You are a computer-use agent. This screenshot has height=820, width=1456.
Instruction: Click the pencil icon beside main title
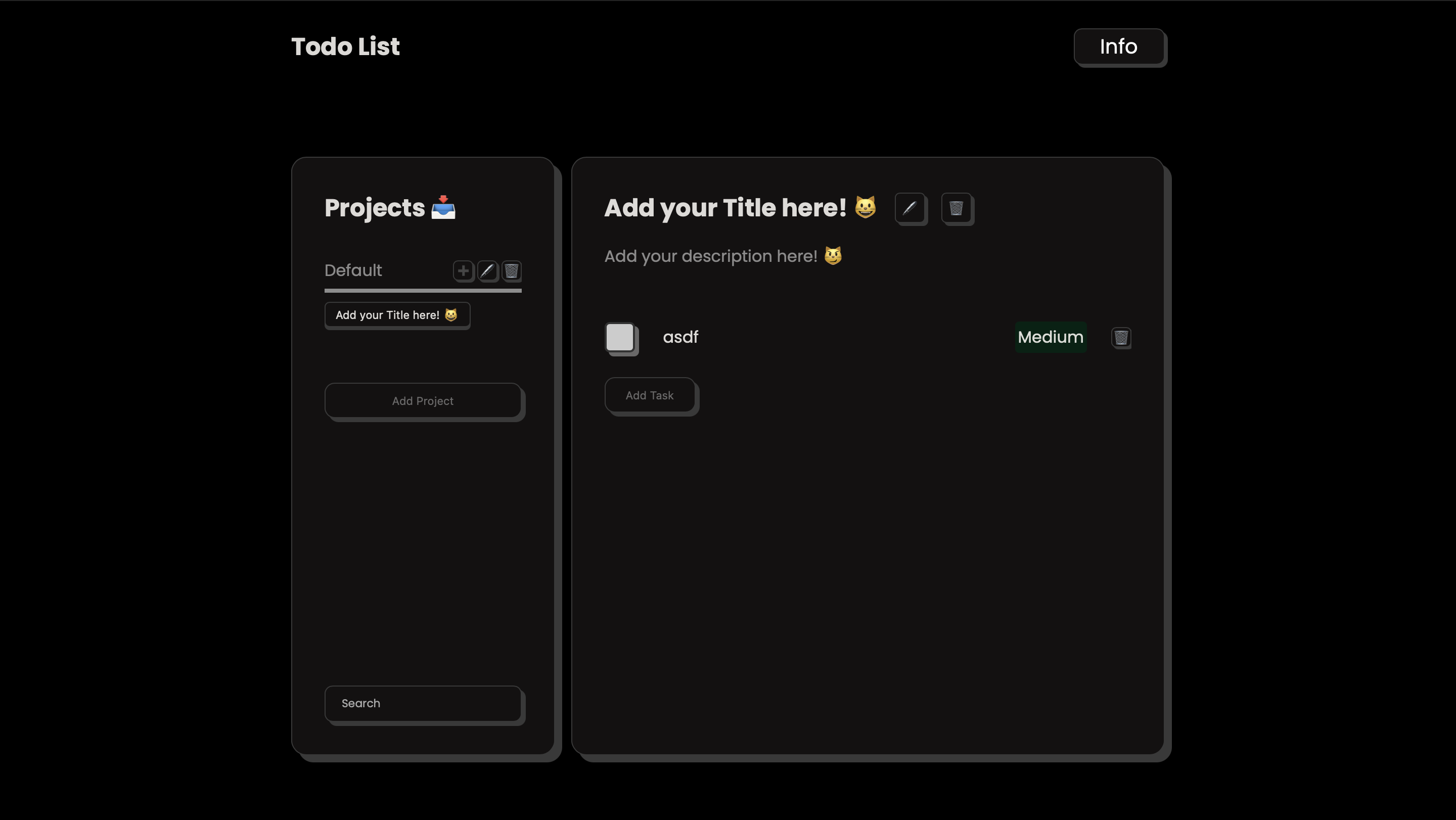tap(909, 208)
